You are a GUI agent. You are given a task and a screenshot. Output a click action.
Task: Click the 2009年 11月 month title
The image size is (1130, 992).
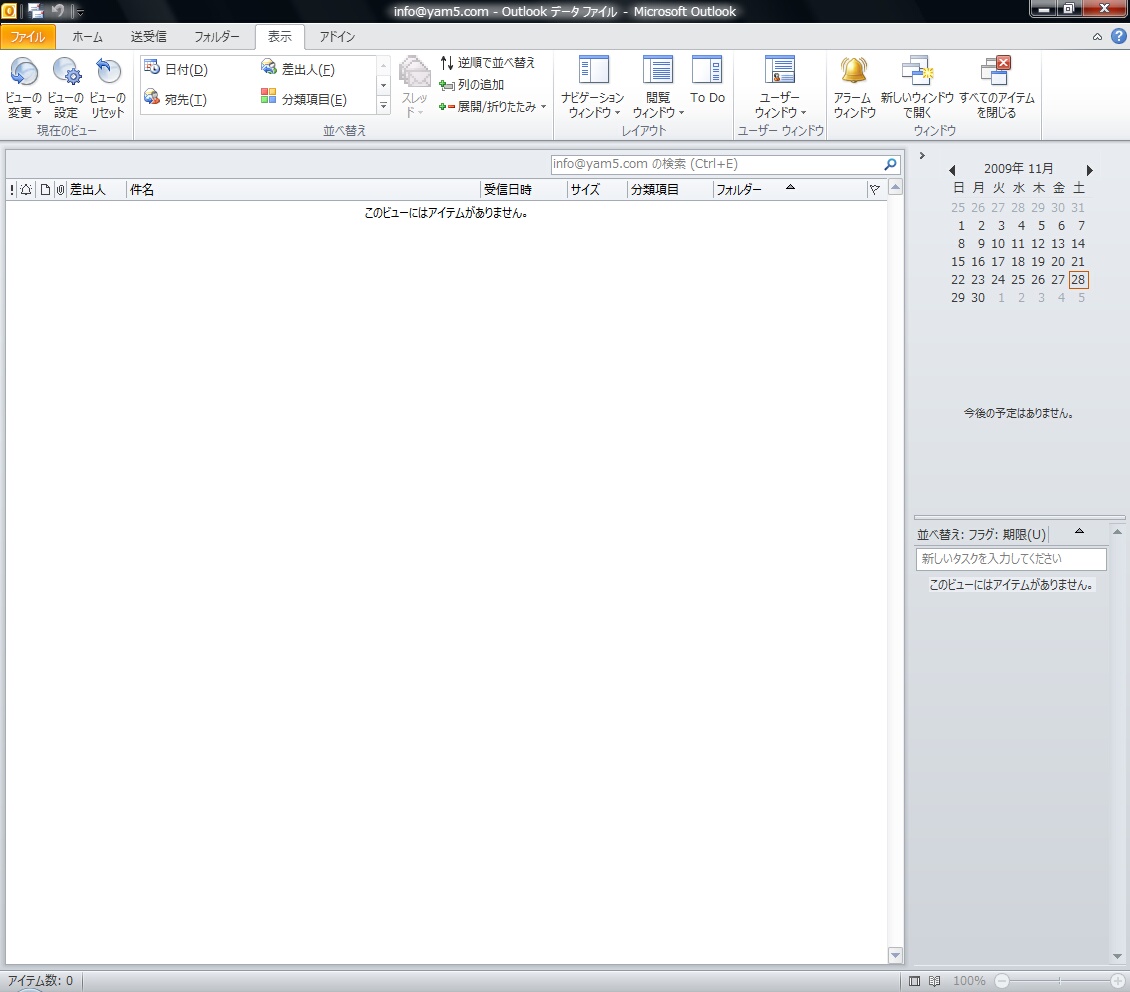point(1018,169)
